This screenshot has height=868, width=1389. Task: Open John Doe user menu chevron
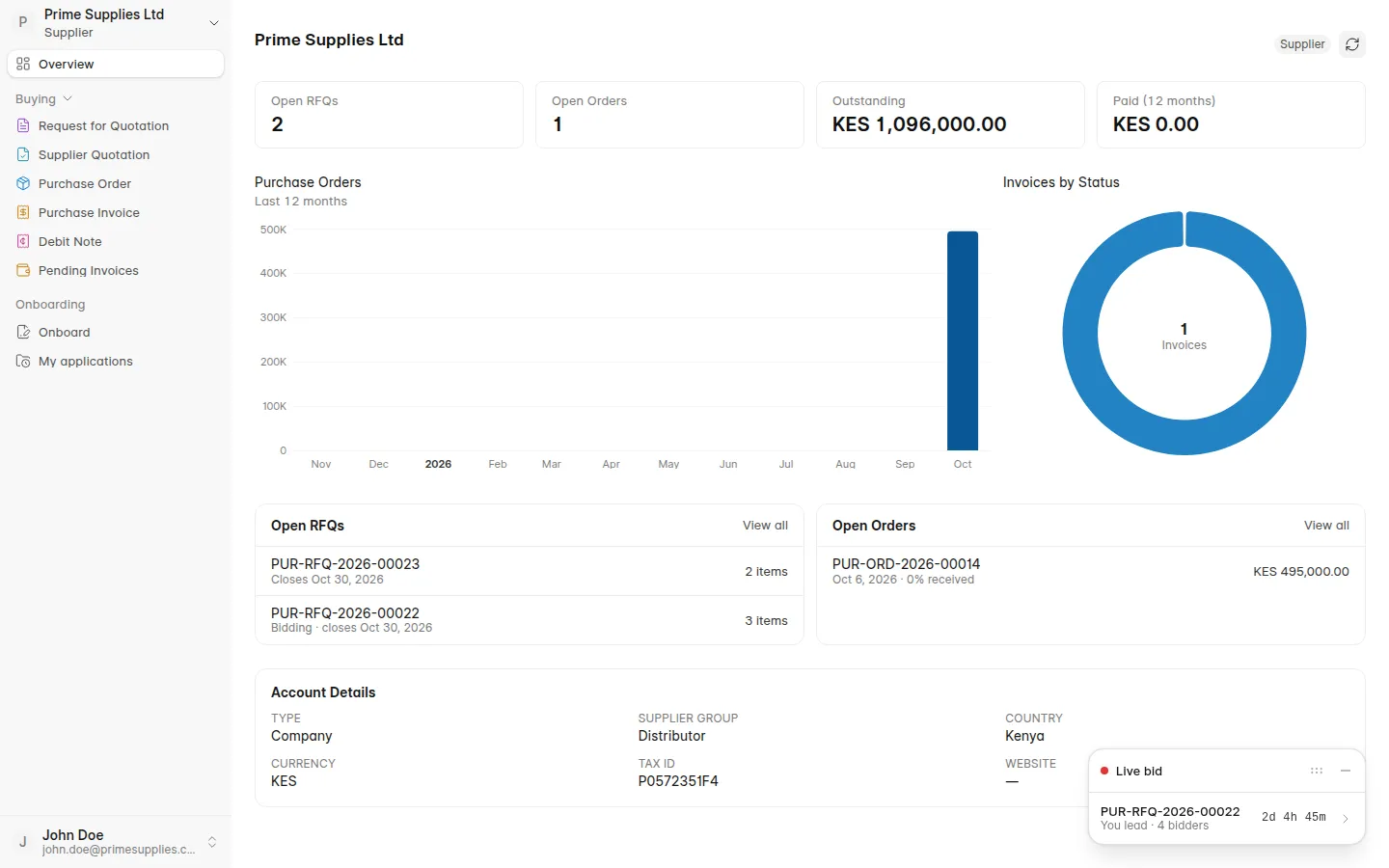point(212,842)
